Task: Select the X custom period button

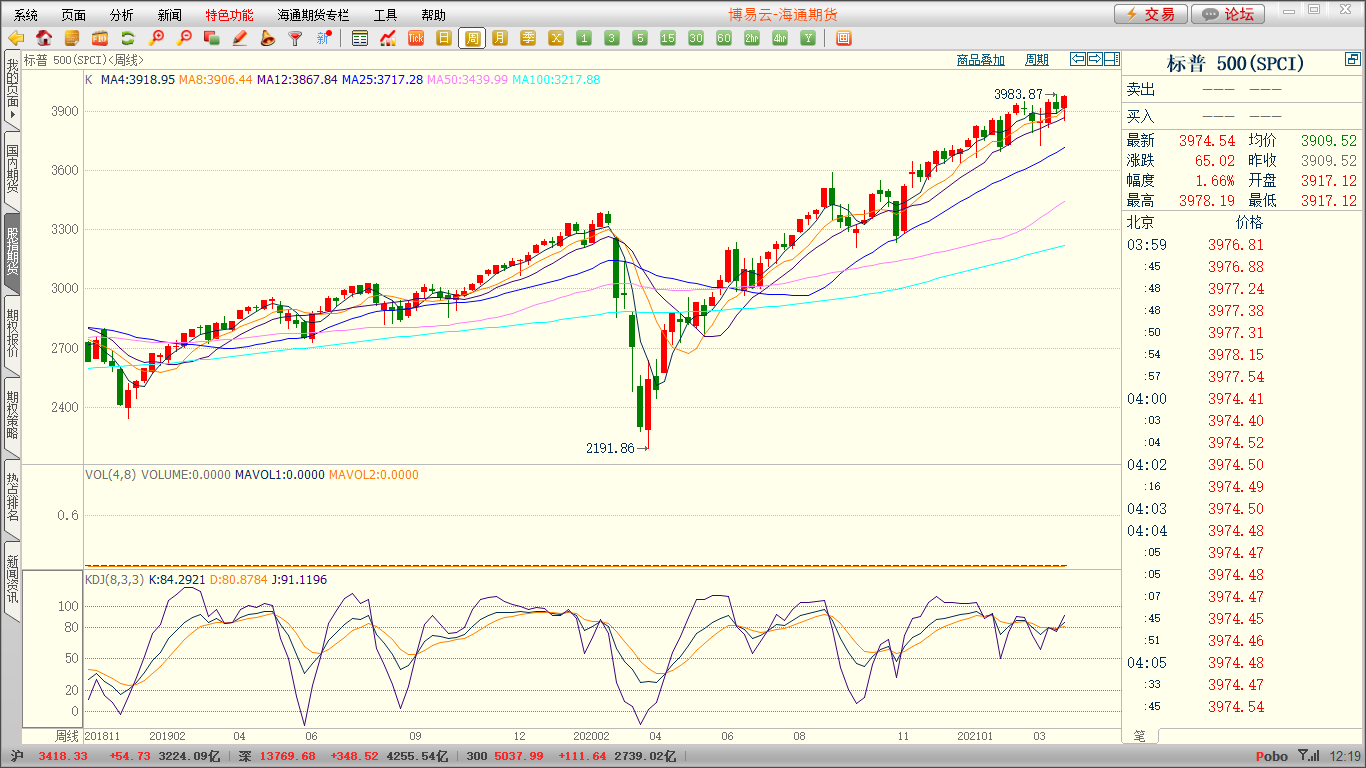Action: coord(556,38)
